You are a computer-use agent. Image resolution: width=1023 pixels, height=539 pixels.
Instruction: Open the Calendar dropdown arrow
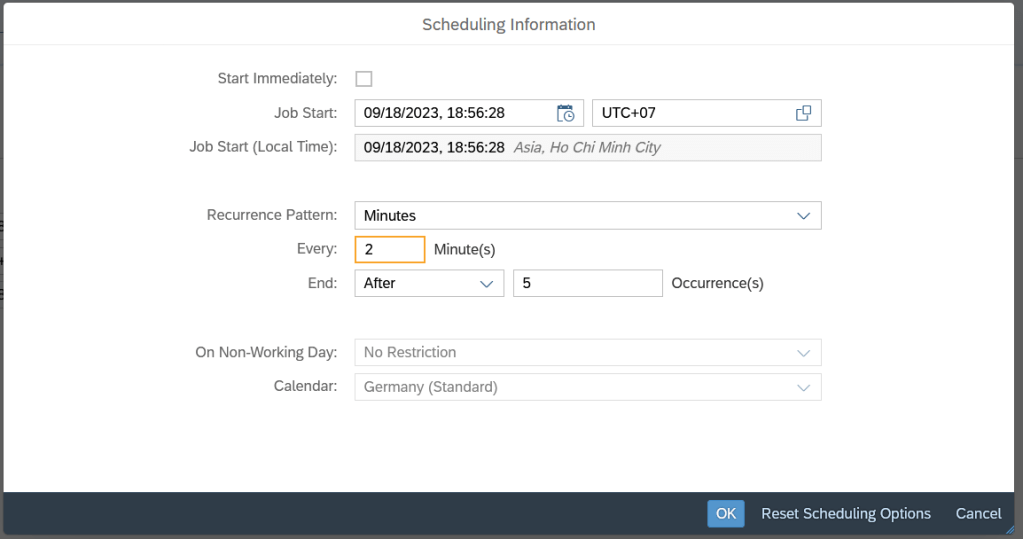(x=803, y=387)
